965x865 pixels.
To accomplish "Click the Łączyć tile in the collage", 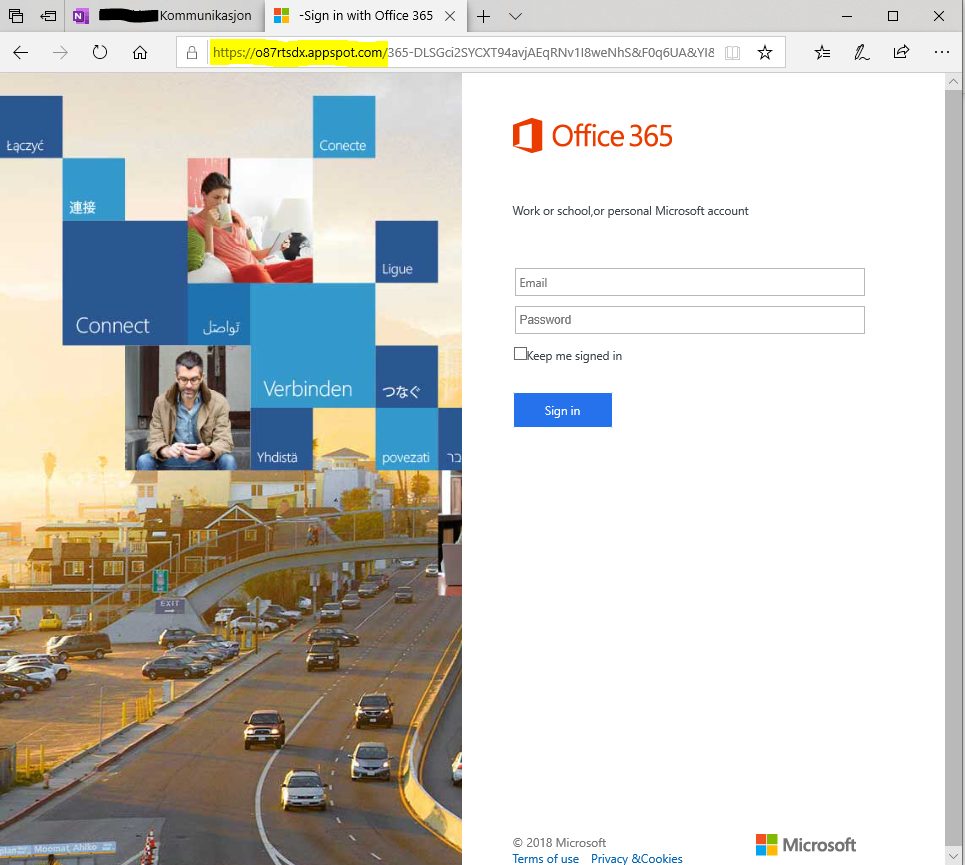I will point(31,127).
